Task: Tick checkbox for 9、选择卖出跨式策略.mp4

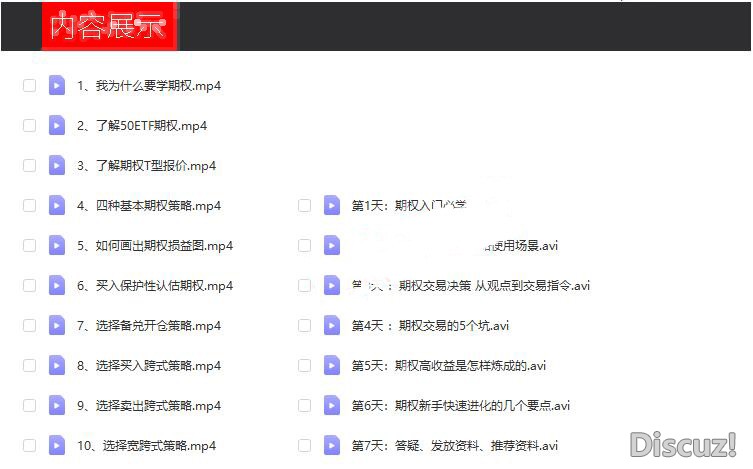Action: click(x=29, y=406)
